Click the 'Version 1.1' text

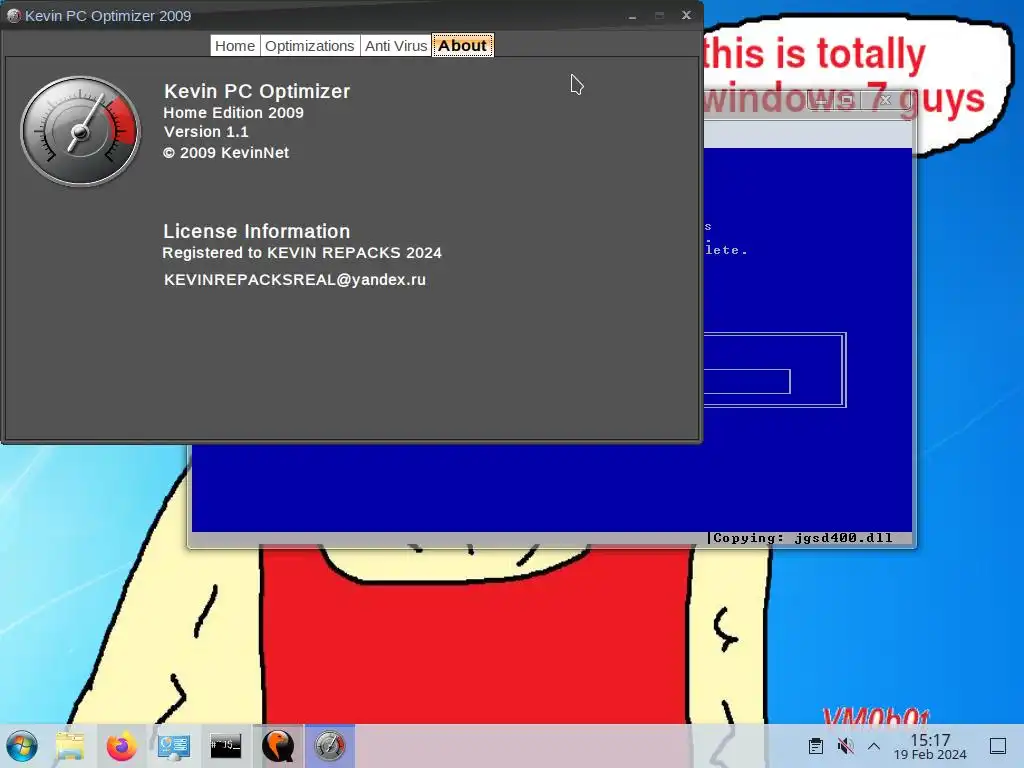pos(206,132)
